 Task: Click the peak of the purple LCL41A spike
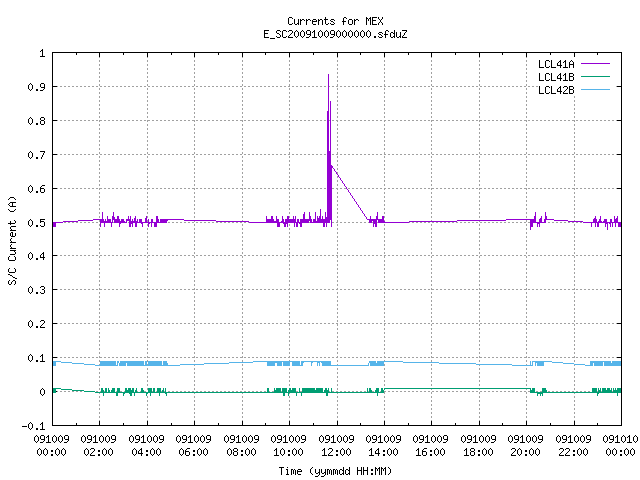click(x=328, y=75)
